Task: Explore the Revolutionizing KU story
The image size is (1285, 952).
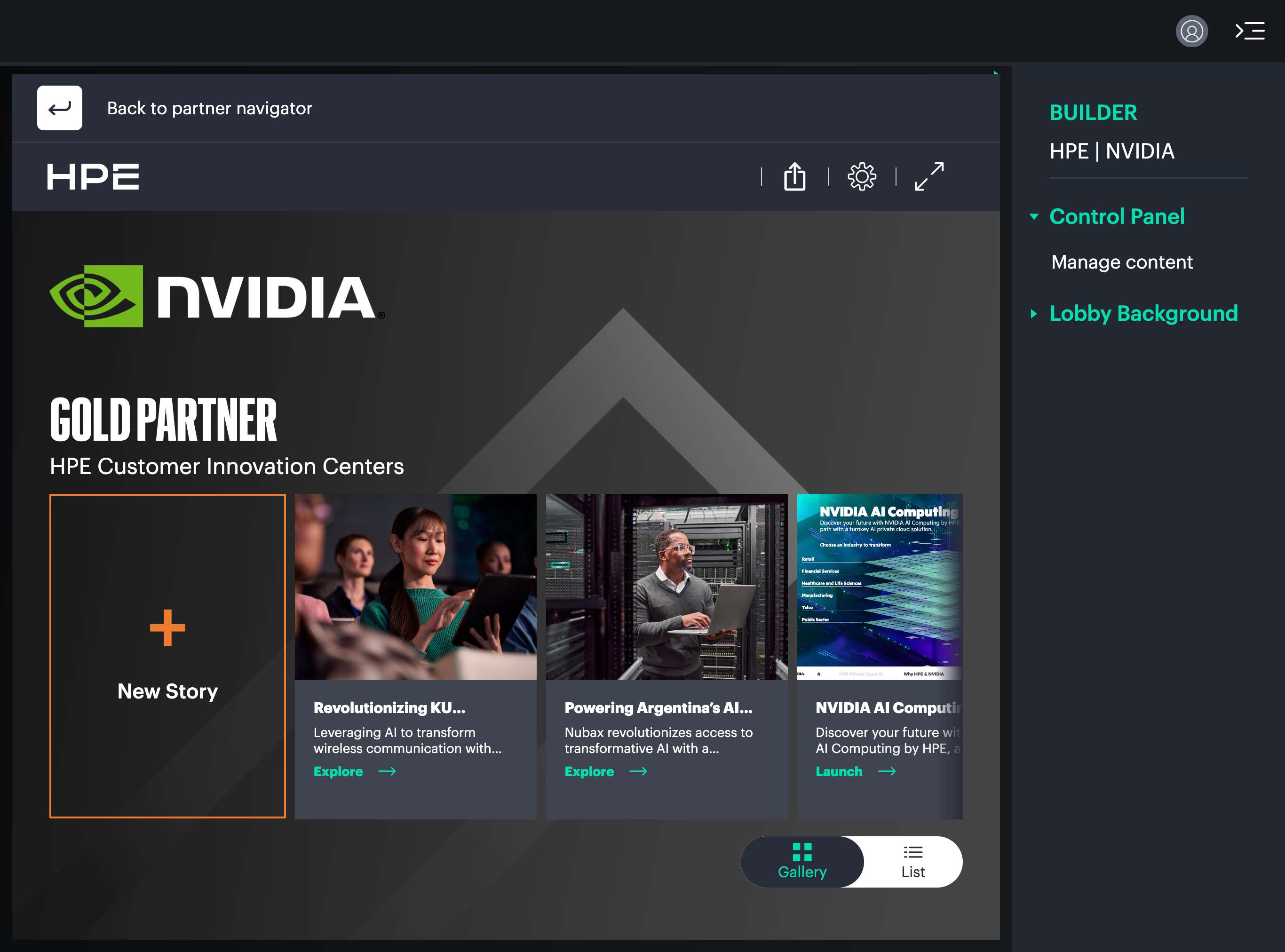Action: (338, 772)
